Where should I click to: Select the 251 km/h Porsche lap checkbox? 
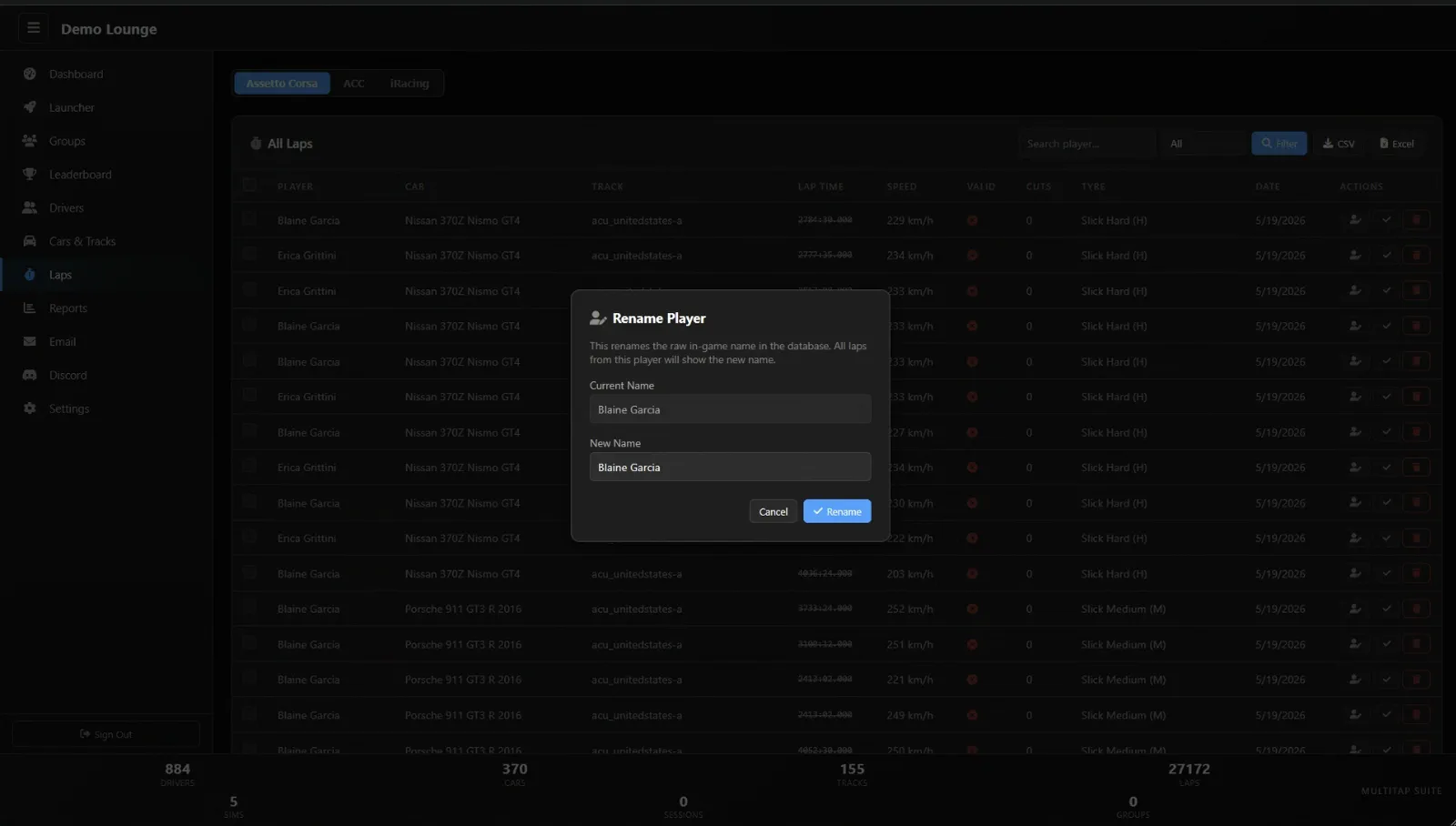(x=249, y=644)
